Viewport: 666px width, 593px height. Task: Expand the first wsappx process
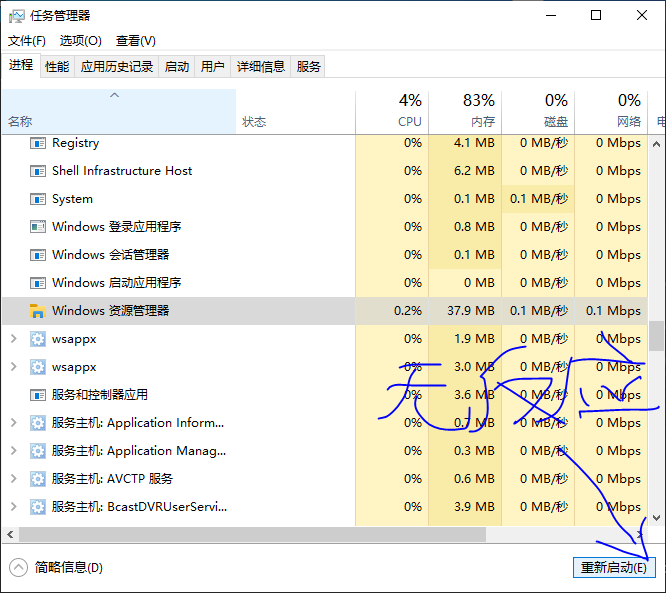pyautogui.click(x=13, y=339)
